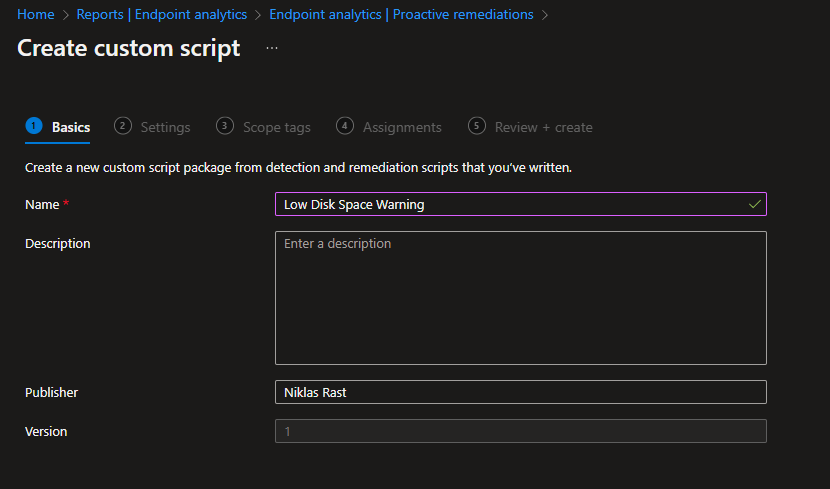830x489 pixels.
Task: Click chevron after Reports Endpoint analytics breadcrumb
Action: click(258, 15)
